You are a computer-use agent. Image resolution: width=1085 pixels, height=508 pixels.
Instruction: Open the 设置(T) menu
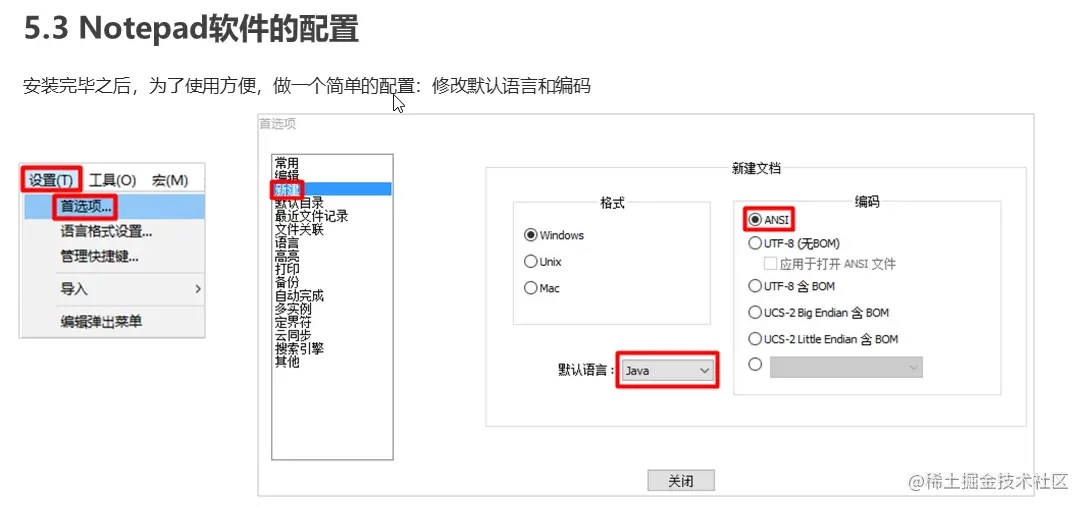pos(51,180)
